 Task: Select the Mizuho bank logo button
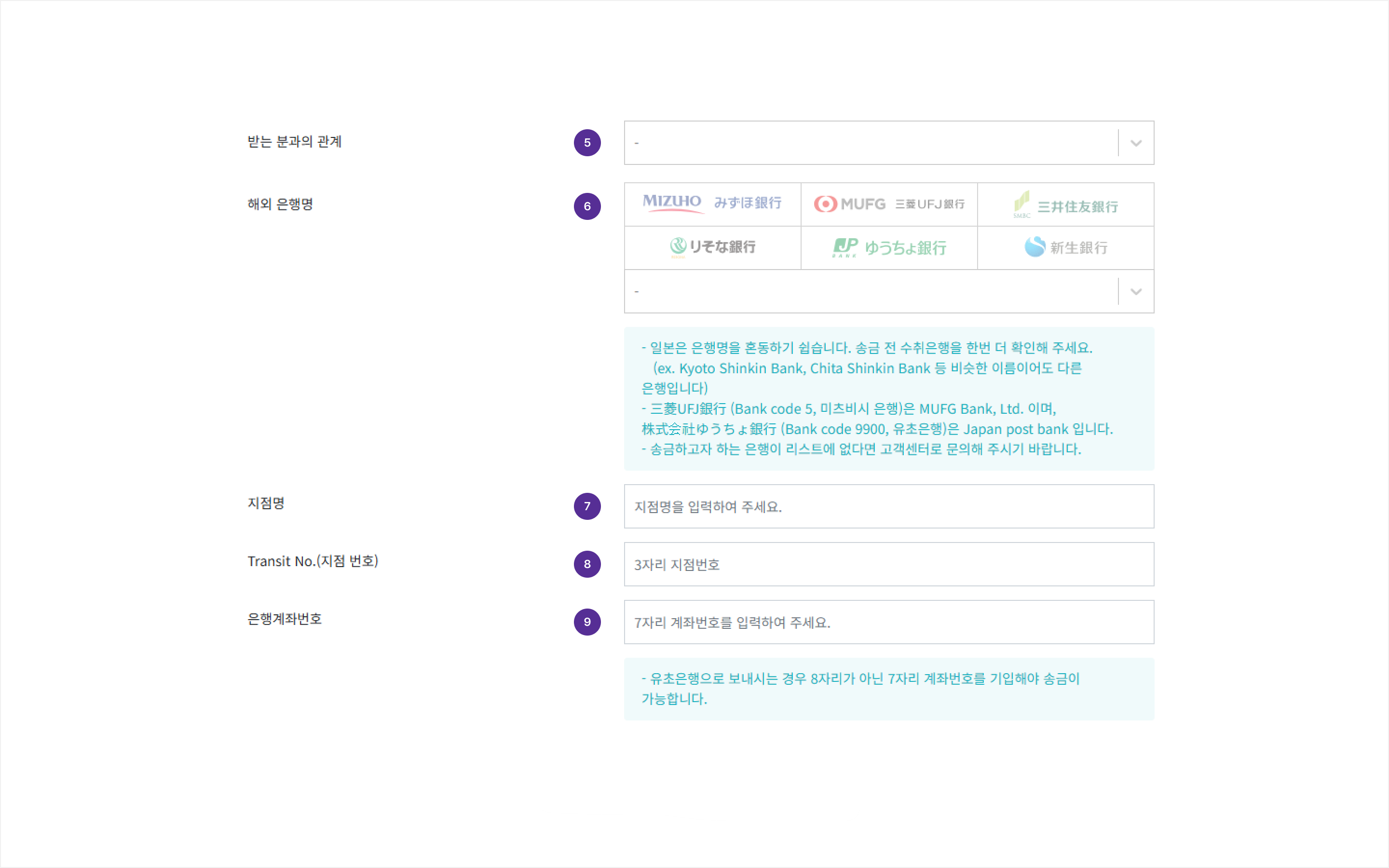point(712,204)
